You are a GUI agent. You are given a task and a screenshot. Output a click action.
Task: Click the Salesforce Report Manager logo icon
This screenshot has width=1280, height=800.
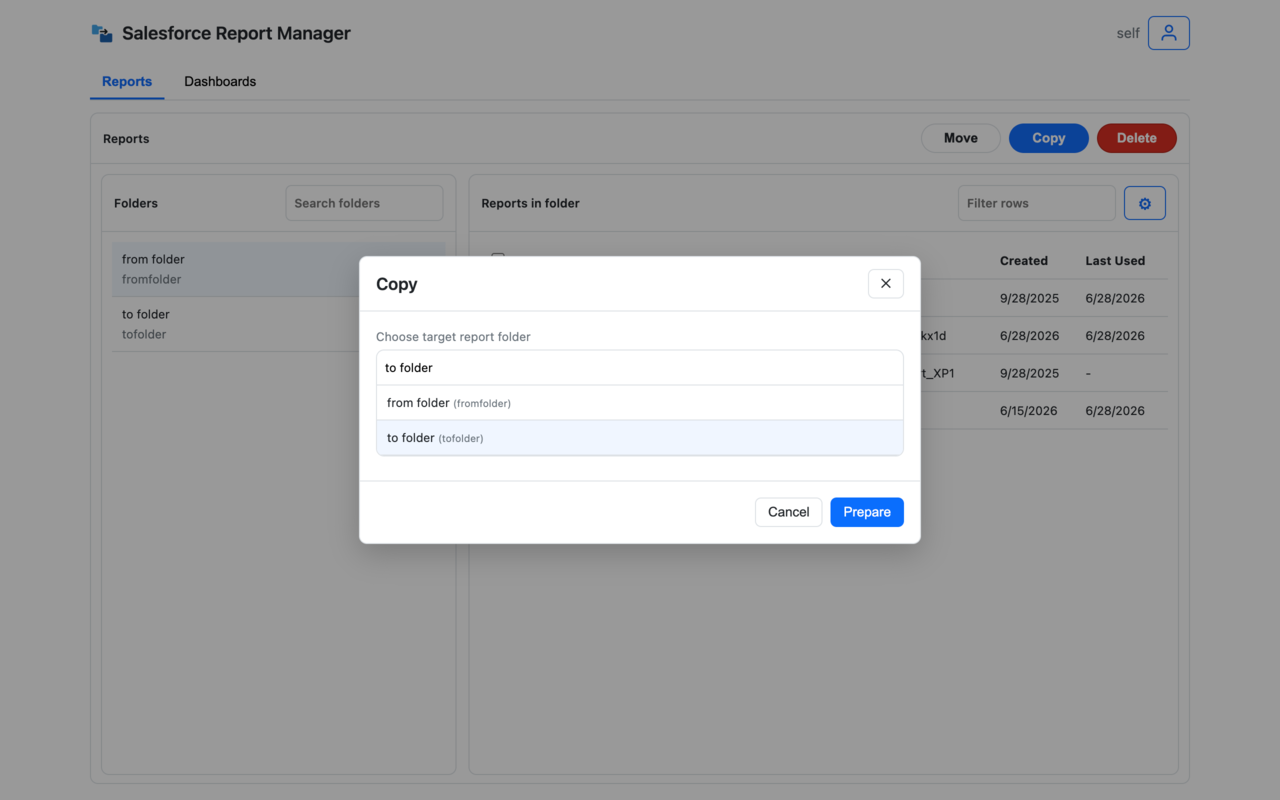pyautogui.click(x=102, y=33)
